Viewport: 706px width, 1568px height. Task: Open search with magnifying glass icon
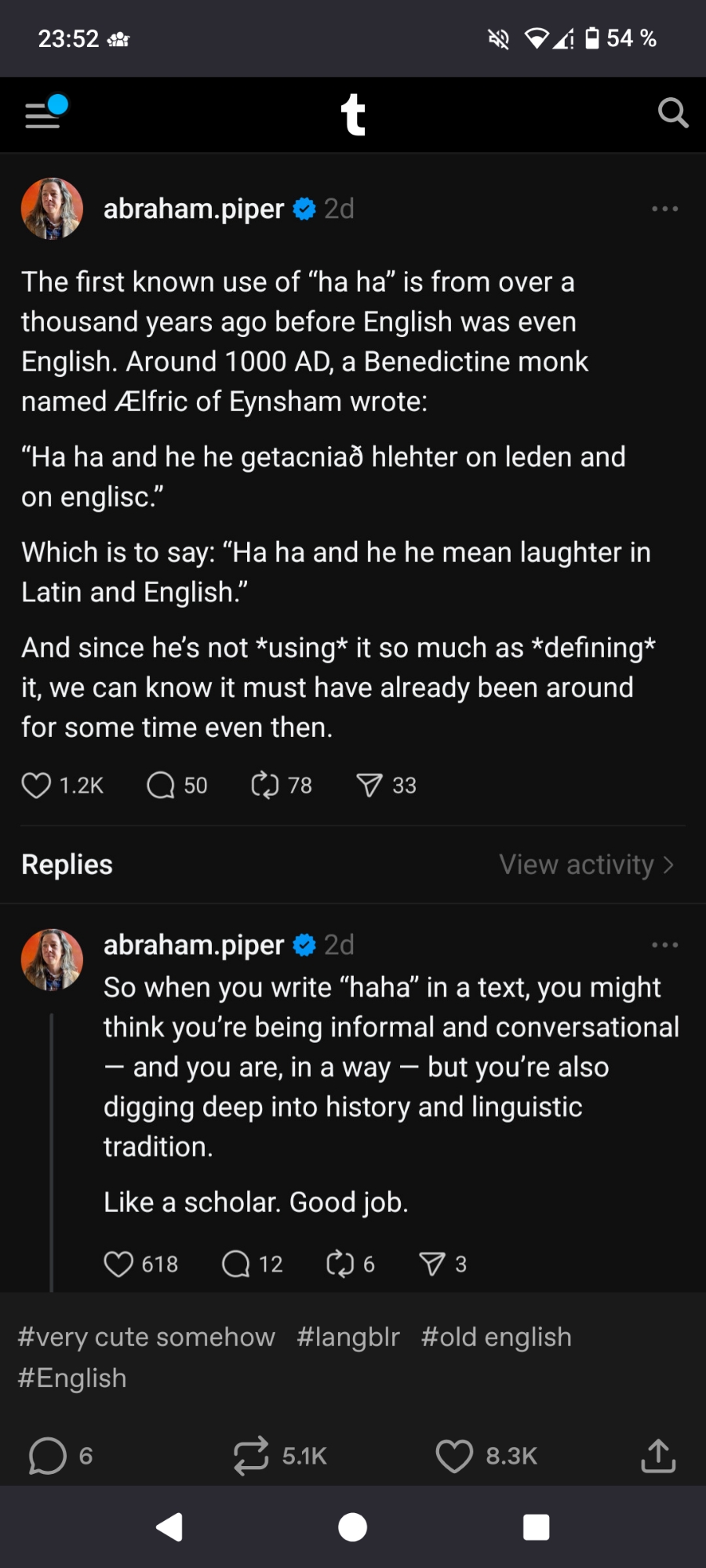click(672, 114)
